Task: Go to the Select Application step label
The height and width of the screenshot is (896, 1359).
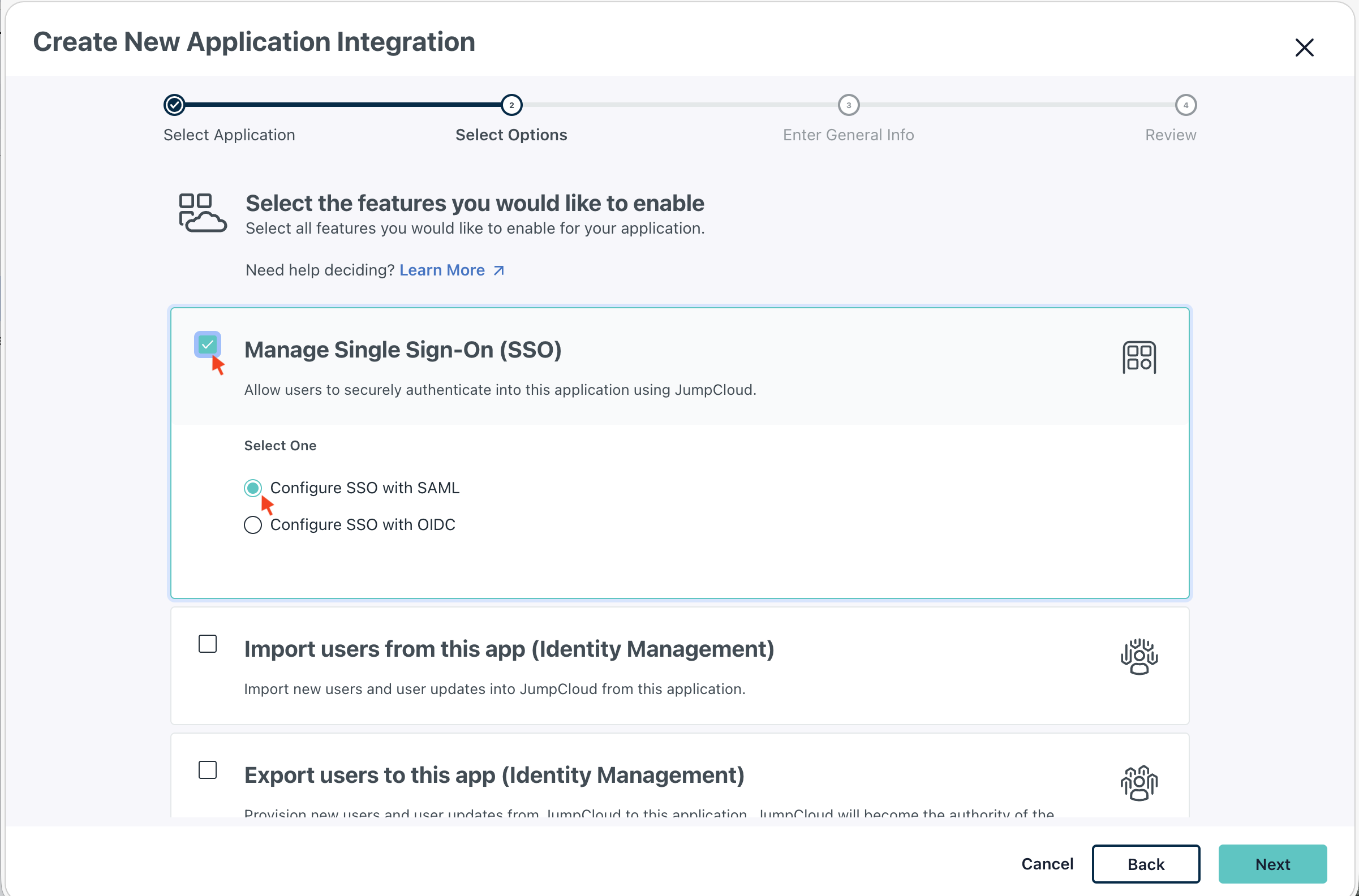Action: (x=229, y=135)
